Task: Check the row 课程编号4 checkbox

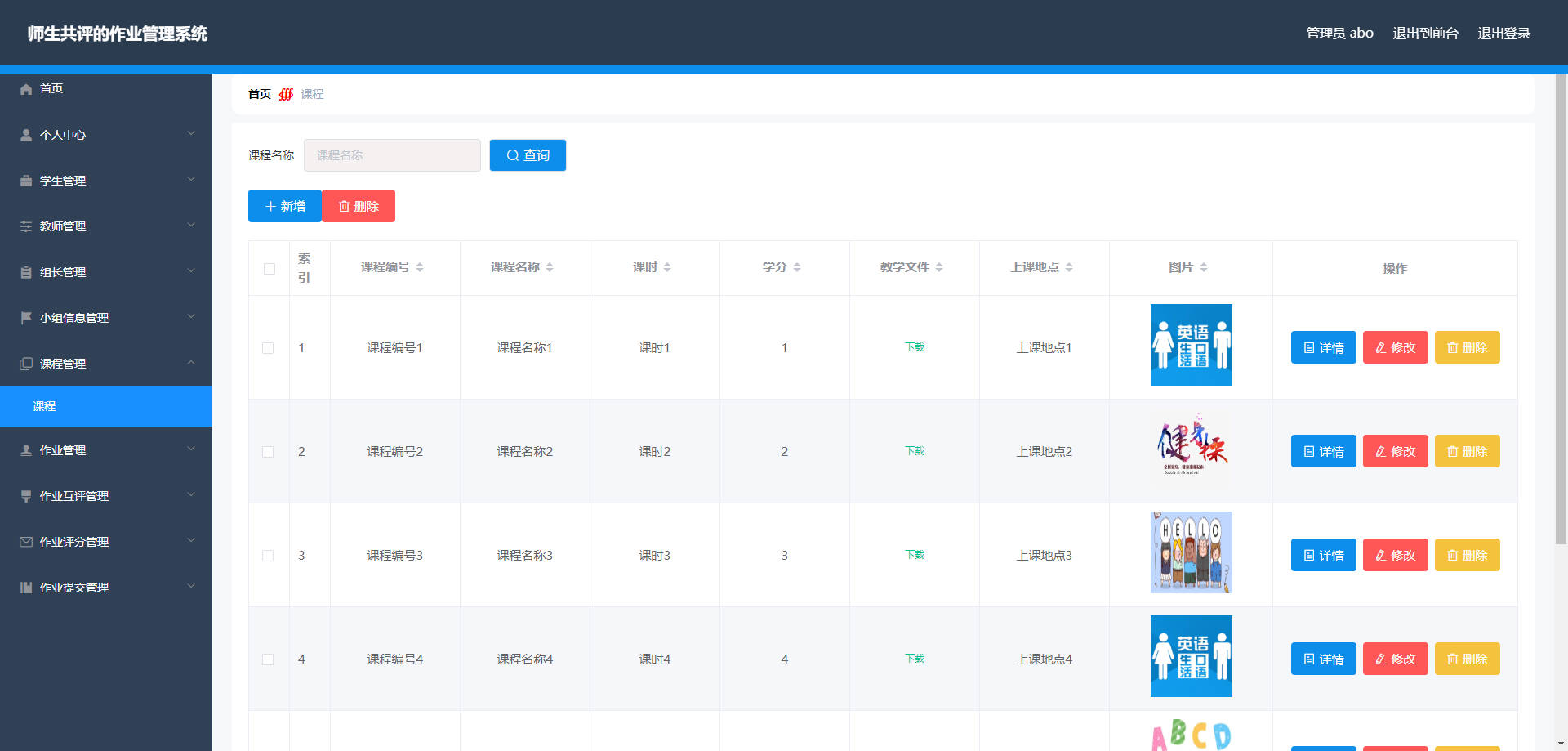Action: click(x=268, y=659)
